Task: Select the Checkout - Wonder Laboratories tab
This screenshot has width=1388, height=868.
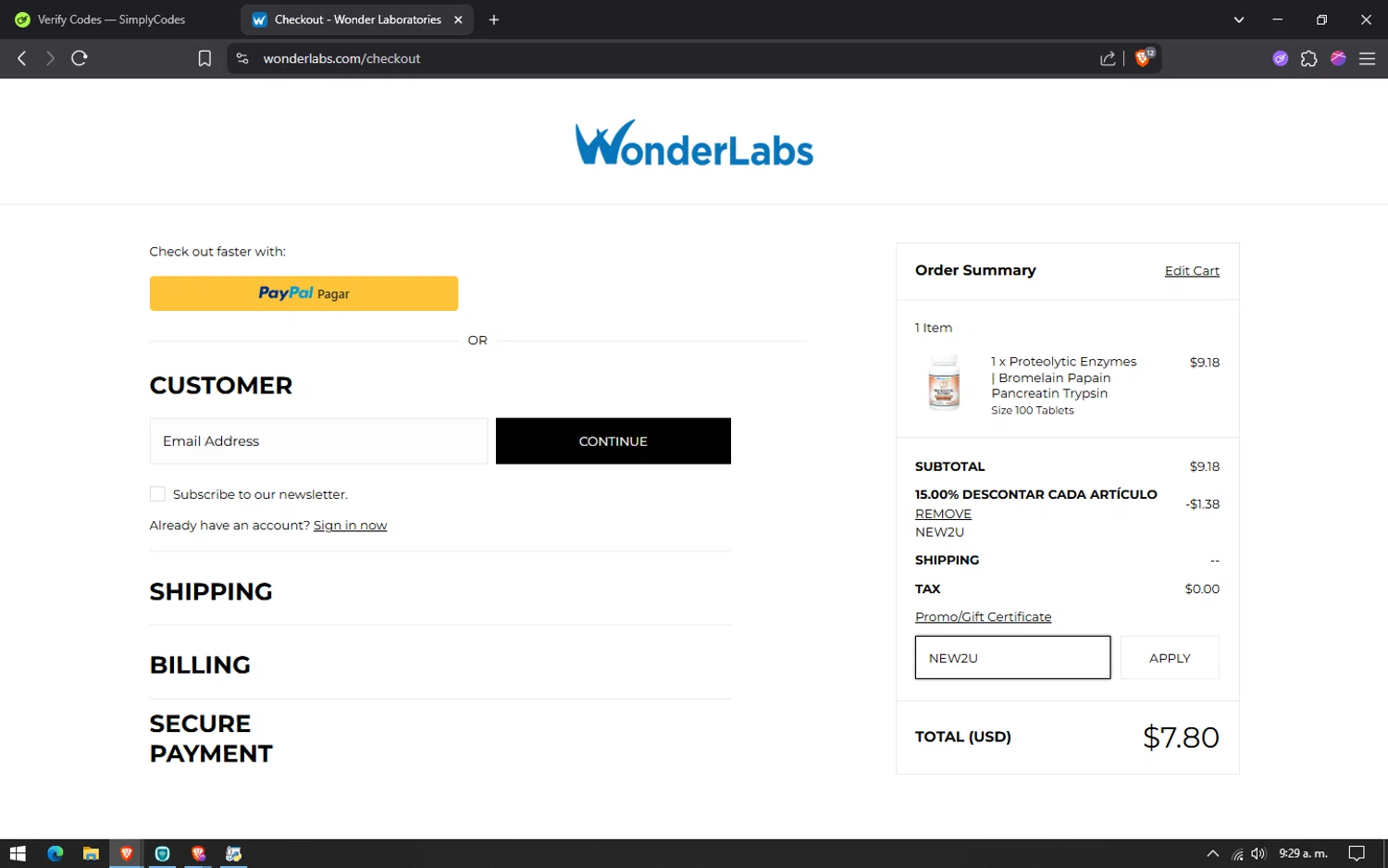Action: (x=357, y=19)
